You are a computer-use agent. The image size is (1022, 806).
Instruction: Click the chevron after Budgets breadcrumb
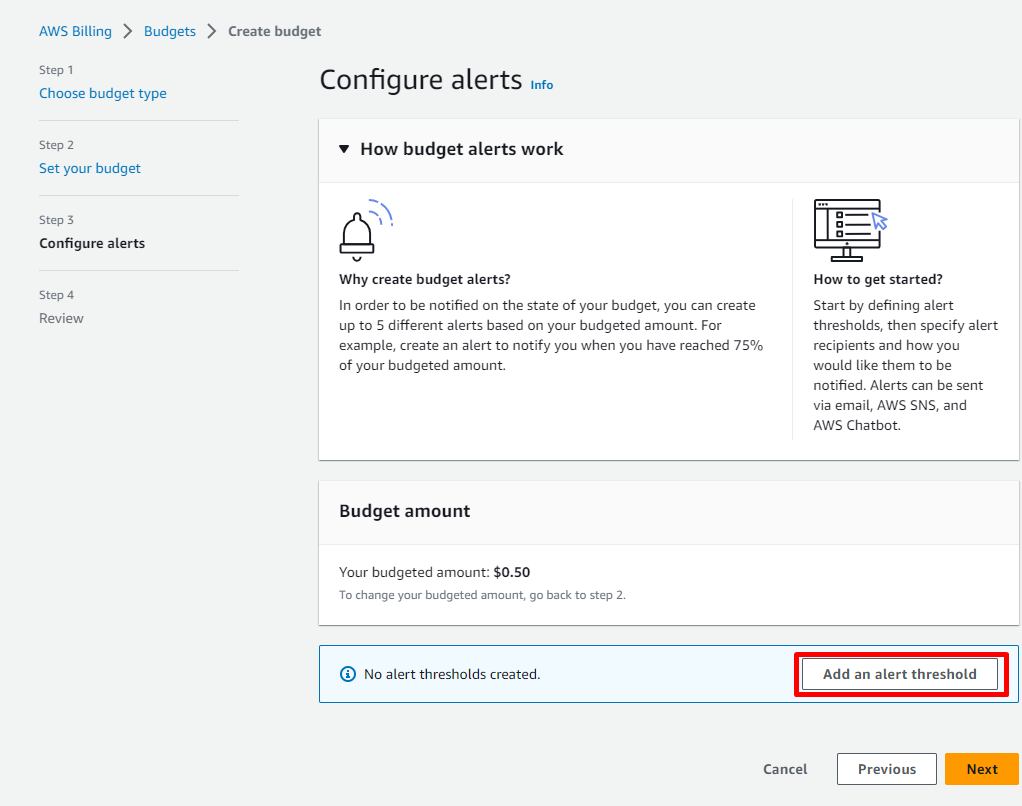212,31
